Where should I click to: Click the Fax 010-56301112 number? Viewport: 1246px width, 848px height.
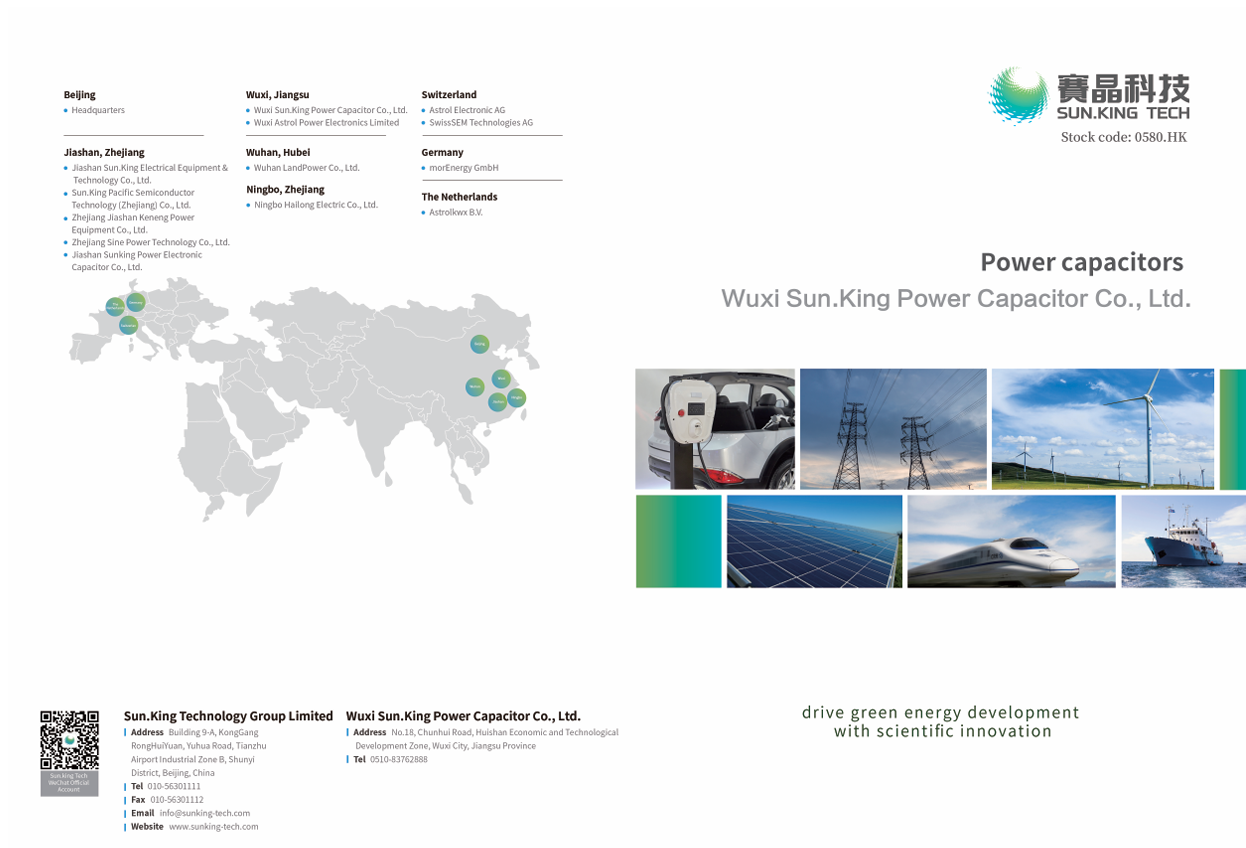[177, 800]
